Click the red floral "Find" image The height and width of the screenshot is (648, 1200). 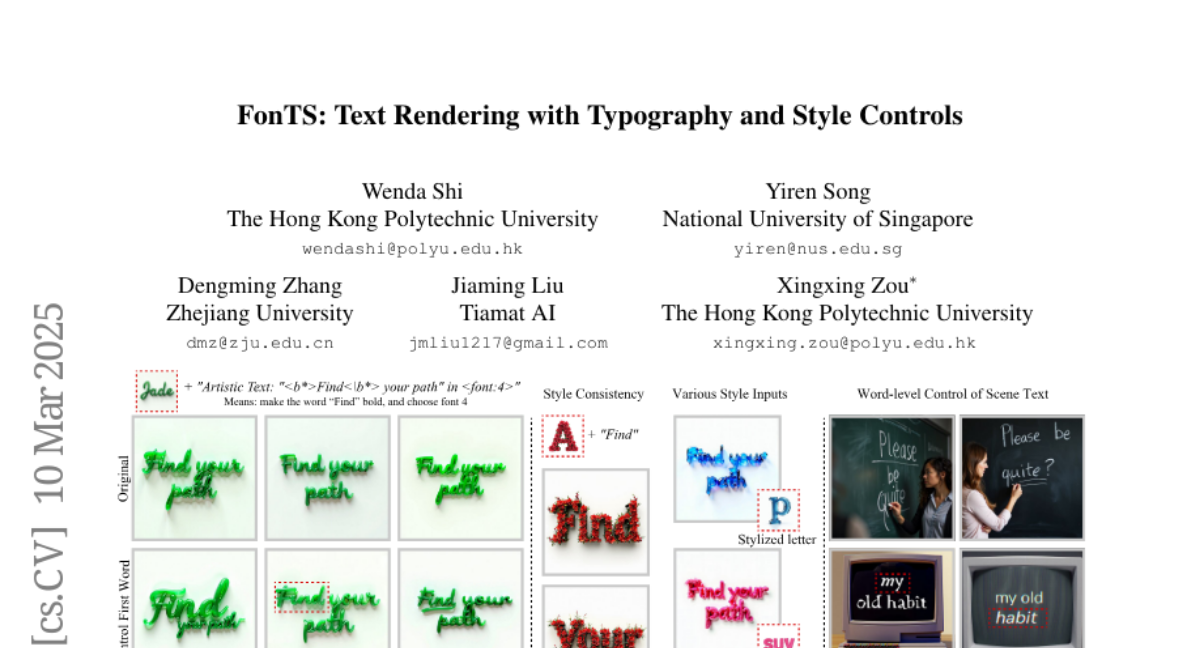596,522
